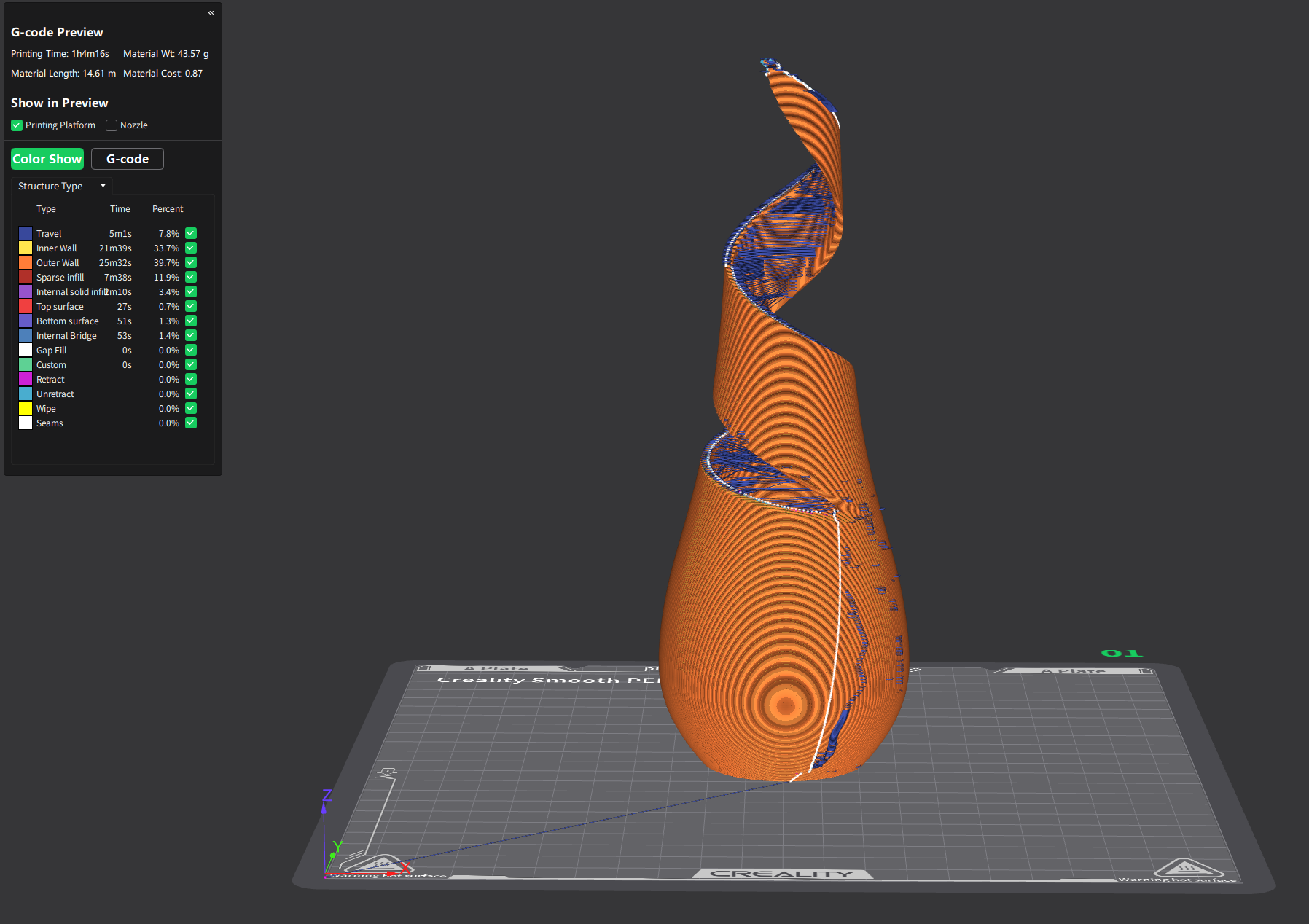Screen dimensions: 1309x924
Task: Click the Outer Wall orange color swatch
Action: (26, 262)
